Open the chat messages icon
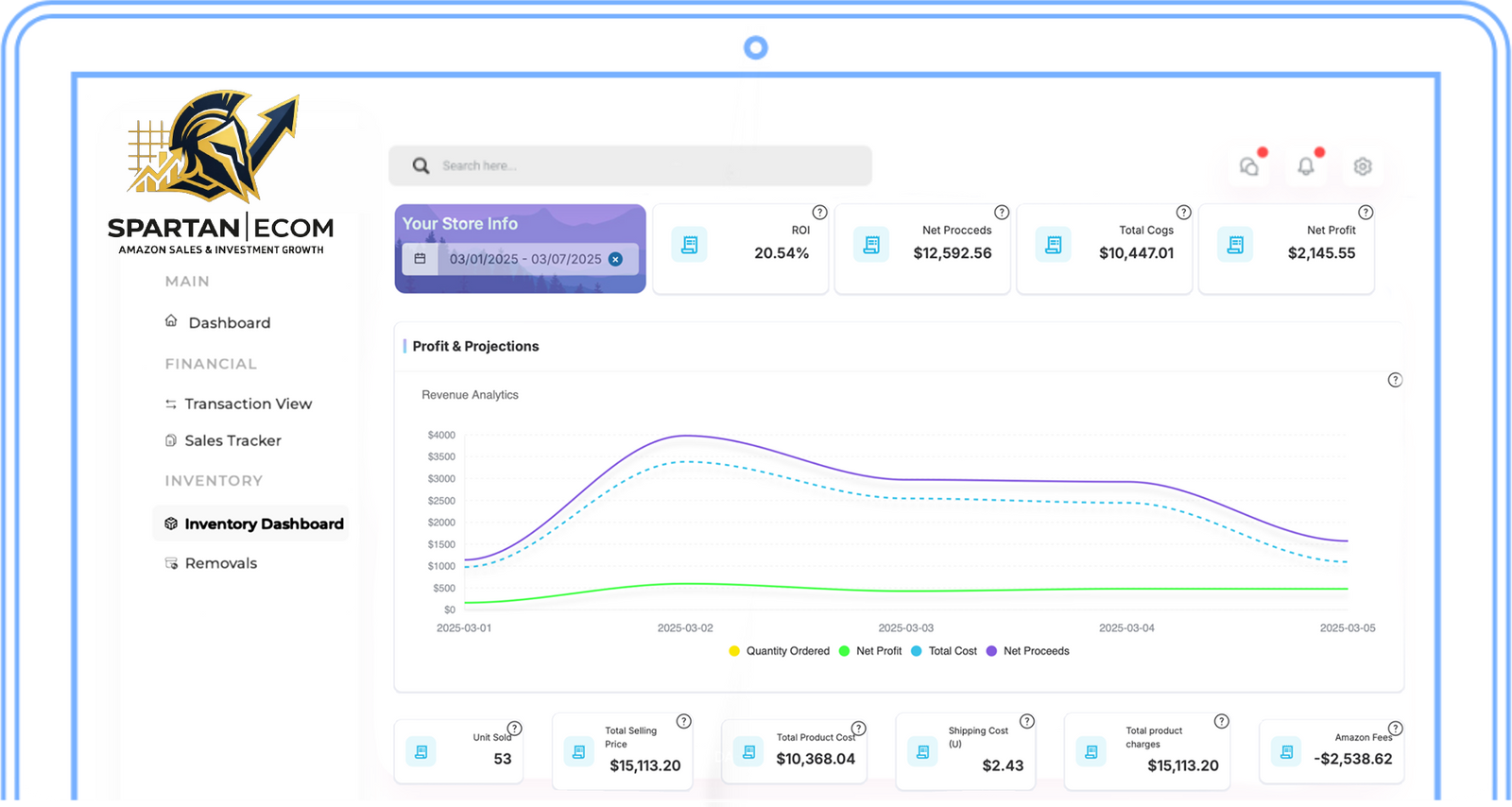This screenshot has width=1512, height=807. point(1249,166)
